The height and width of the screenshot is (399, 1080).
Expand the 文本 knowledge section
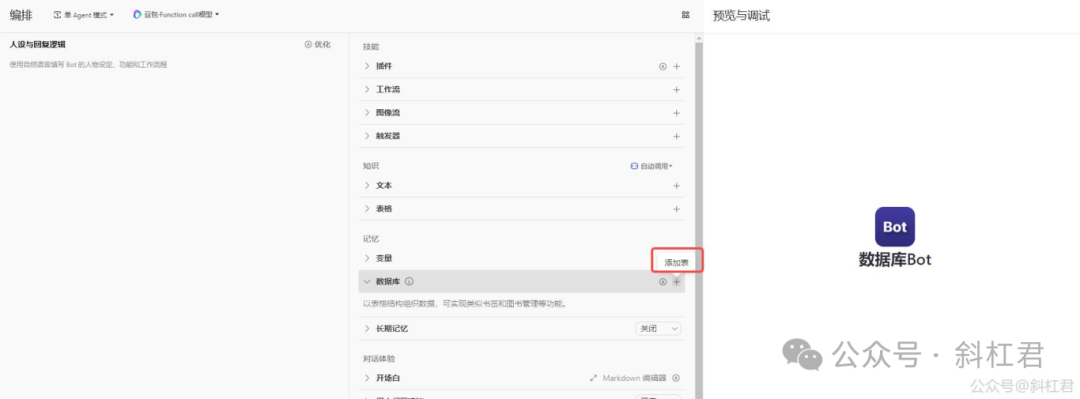click(x=367, y=186)
